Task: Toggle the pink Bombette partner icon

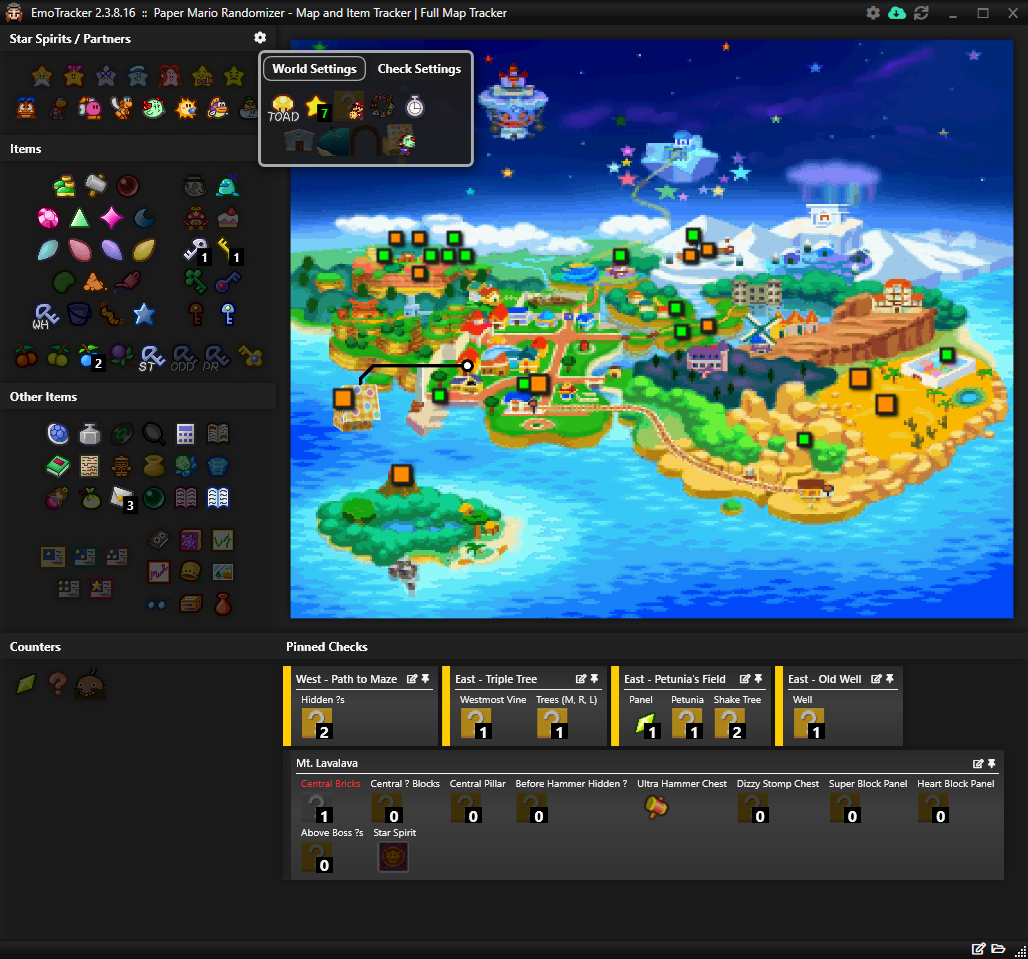Action: pyautogui.click(x=90, y=108)
